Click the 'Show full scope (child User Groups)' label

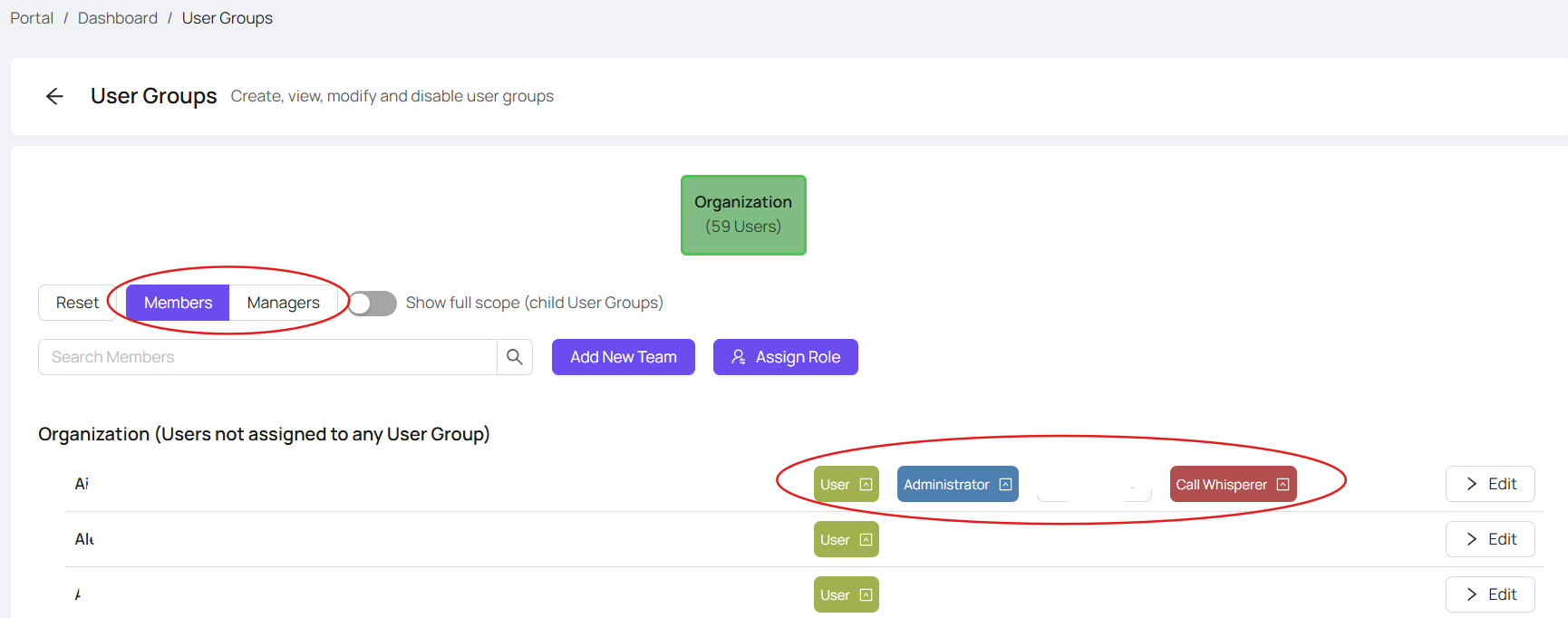[x=535, y=303]
